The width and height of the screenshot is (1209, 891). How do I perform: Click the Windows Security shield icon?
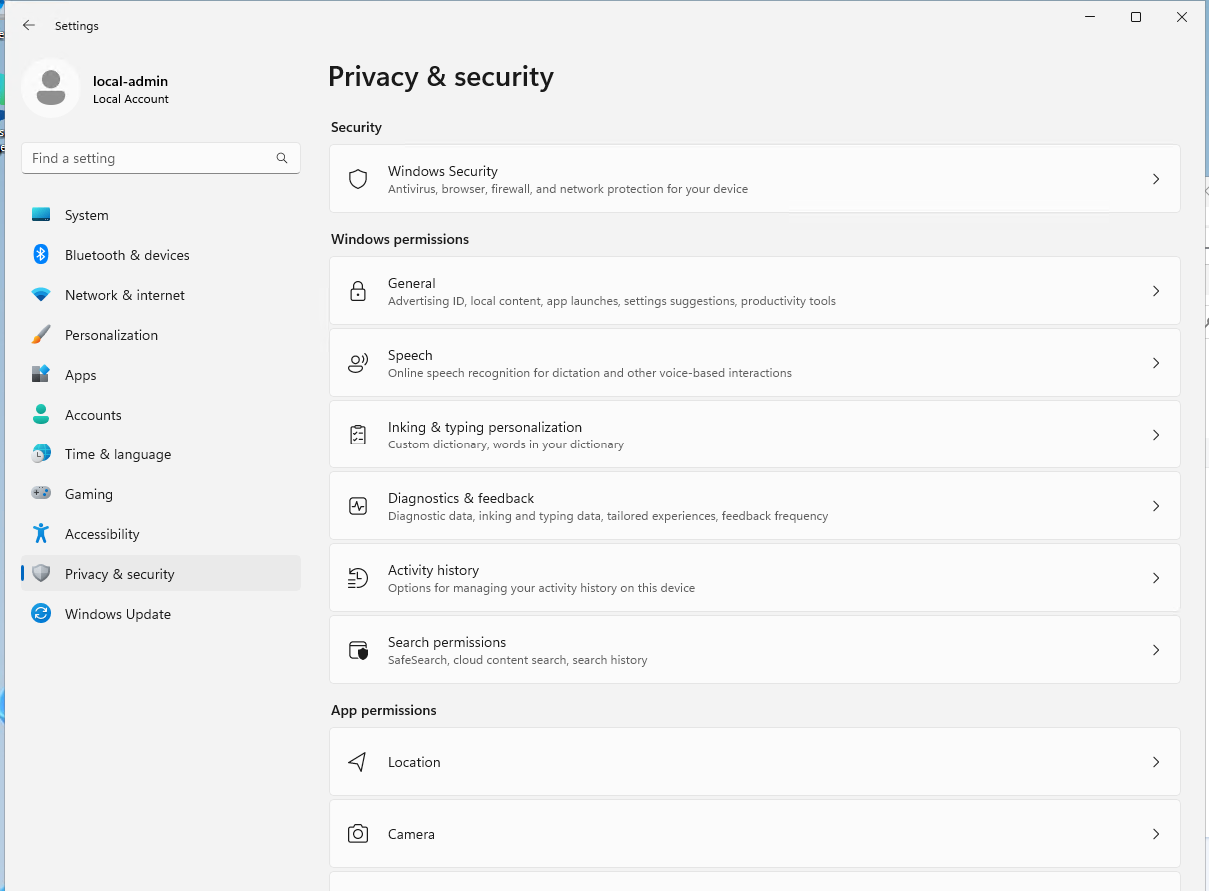(358, 179)
